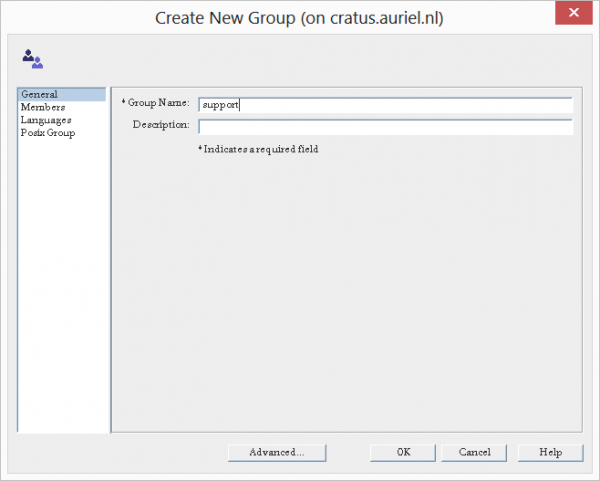Screen dimensions: 600x481
Task: Select General in the category list
Action: pyautogui.click(x=39, y=94)
